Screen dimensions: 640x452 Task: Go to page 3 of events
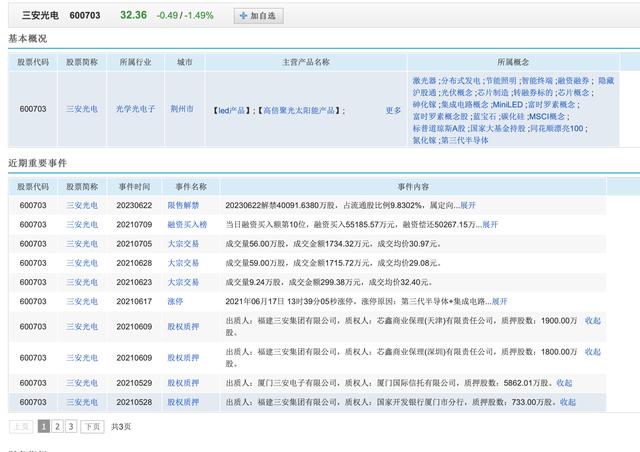(71, 427)
